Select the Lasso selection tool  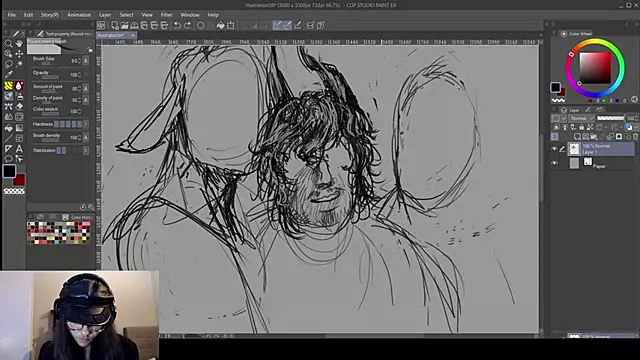8,64
